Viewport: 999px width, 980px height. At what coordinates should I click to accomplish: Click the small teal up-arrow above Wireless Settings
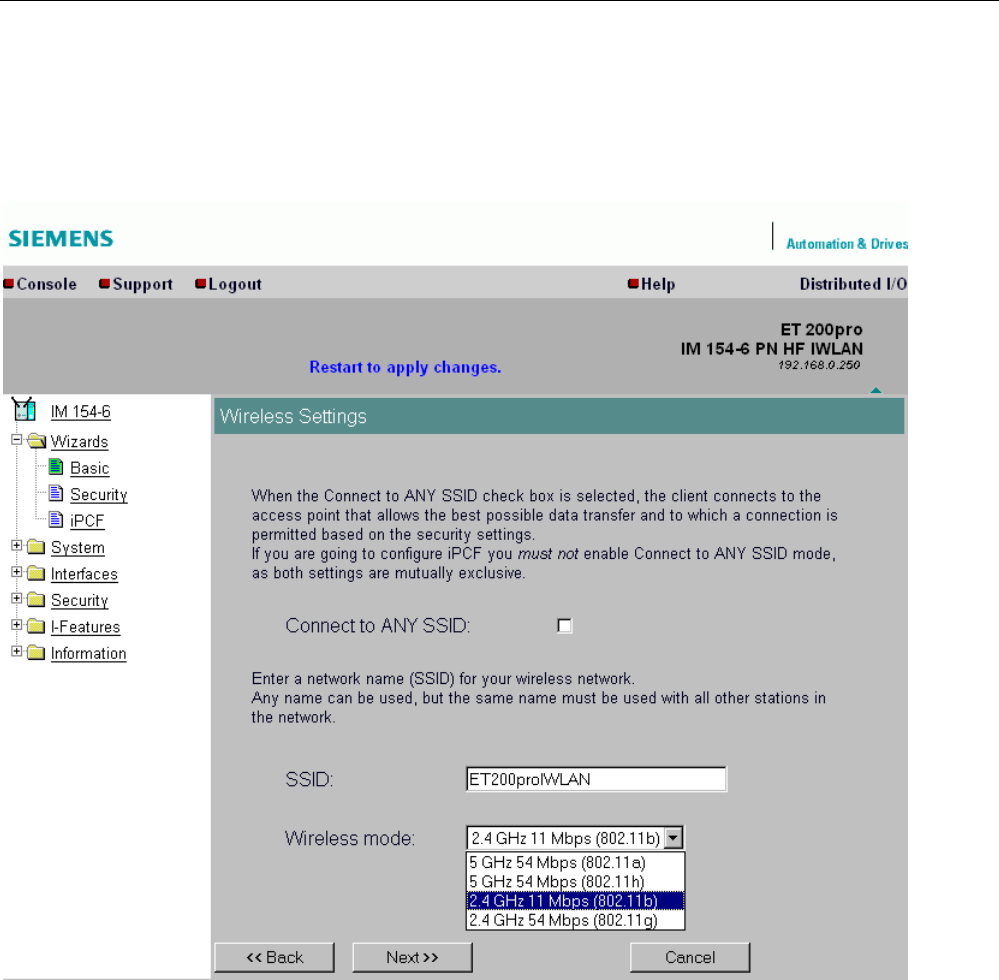point(876,390)
